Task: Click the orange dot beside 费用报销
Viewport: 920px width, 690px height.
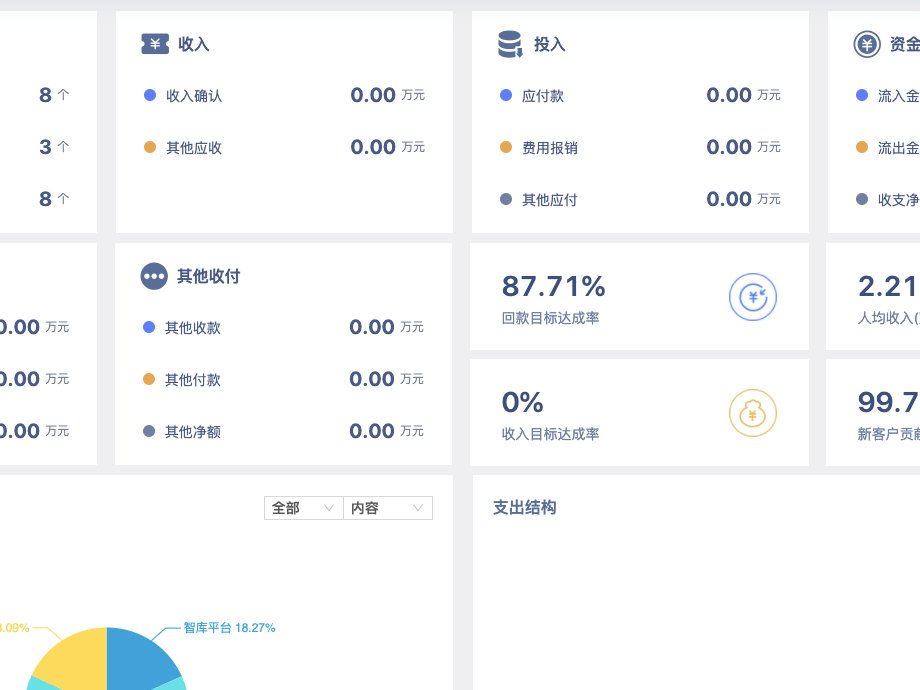Action: (x=506, y=147)
